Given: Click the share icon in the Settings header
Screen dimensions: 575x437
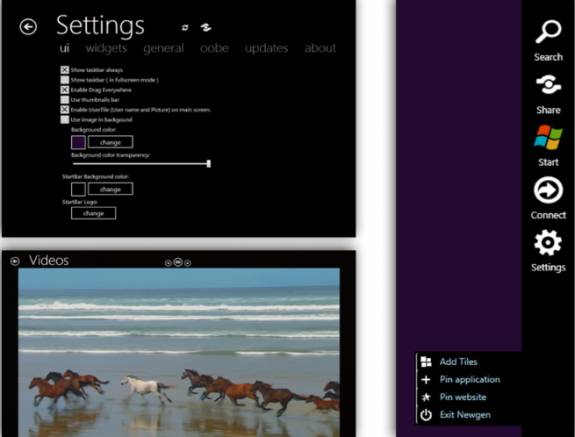Looking at the screenshot, I should click(x=206, y=27).
